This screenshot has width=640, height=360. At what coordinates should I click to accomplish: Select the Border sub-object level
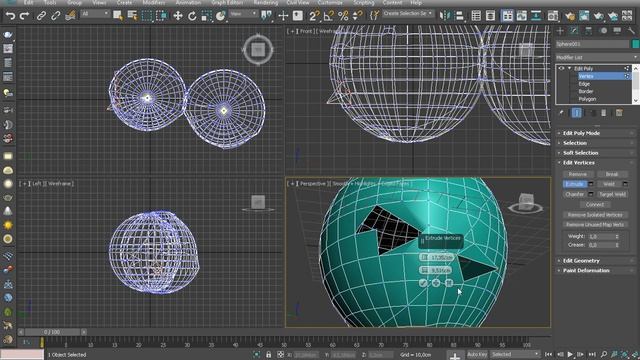click(586, 91)
